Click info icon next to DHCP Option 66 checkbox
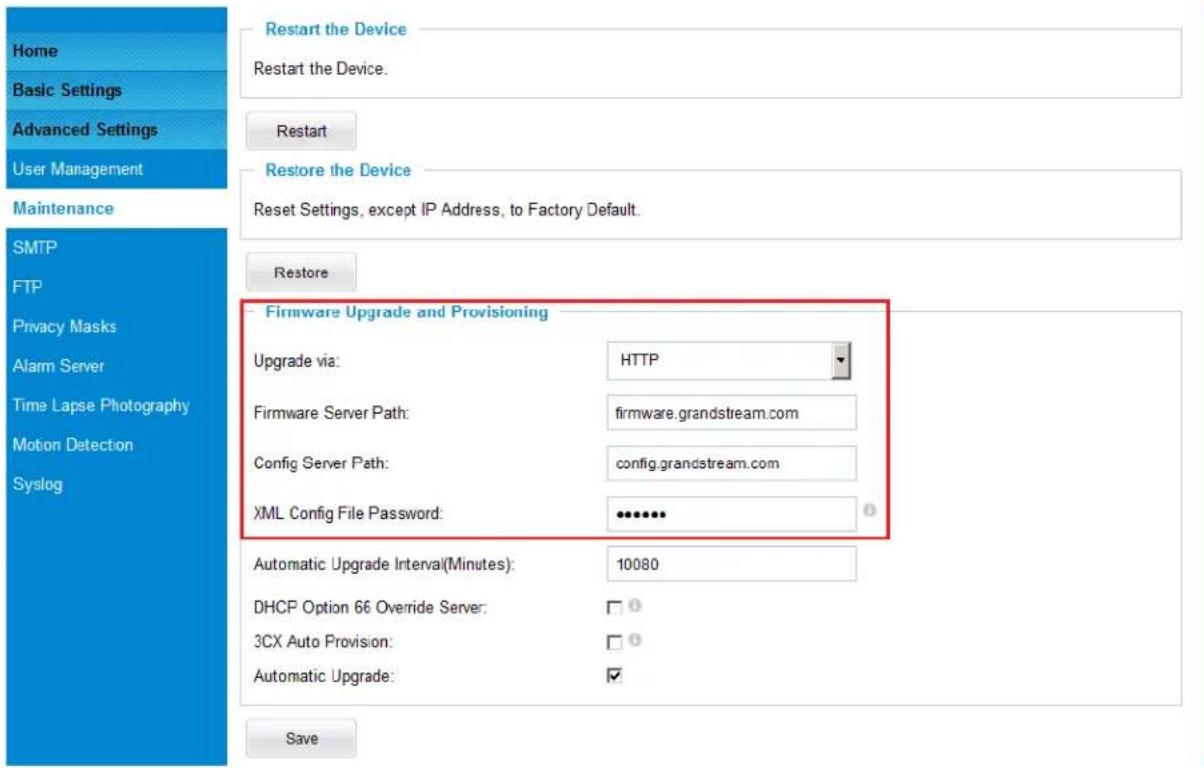The height and width of the screenshot is (768, 1204). 634,605
